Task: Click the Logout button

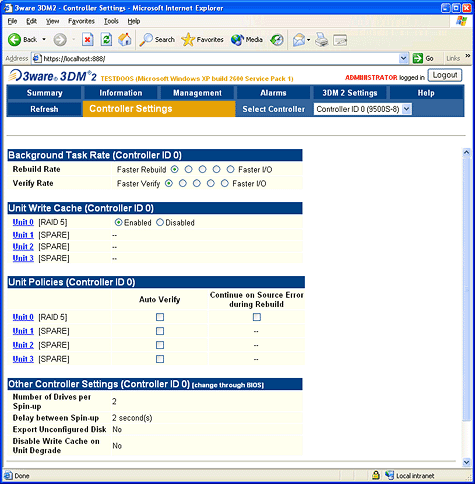Action: click(x=445, y=75)
